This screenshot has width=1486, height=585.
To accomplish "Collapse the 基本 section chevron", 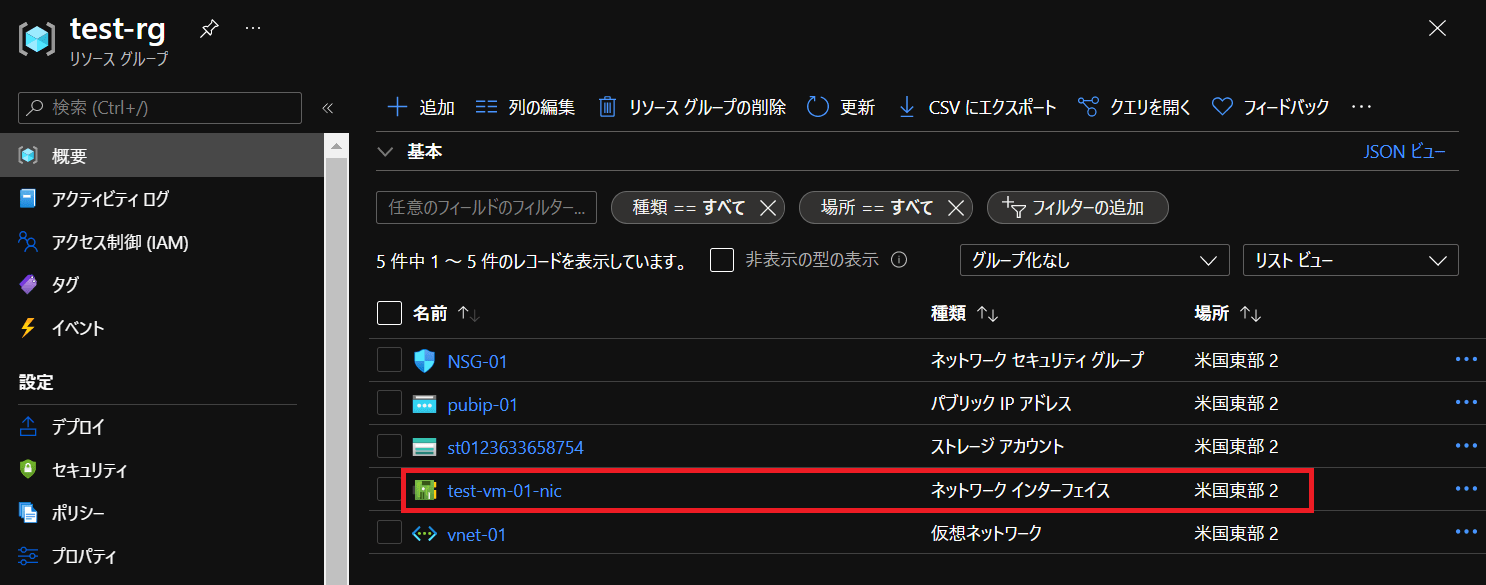I will [x=386, y=152].
